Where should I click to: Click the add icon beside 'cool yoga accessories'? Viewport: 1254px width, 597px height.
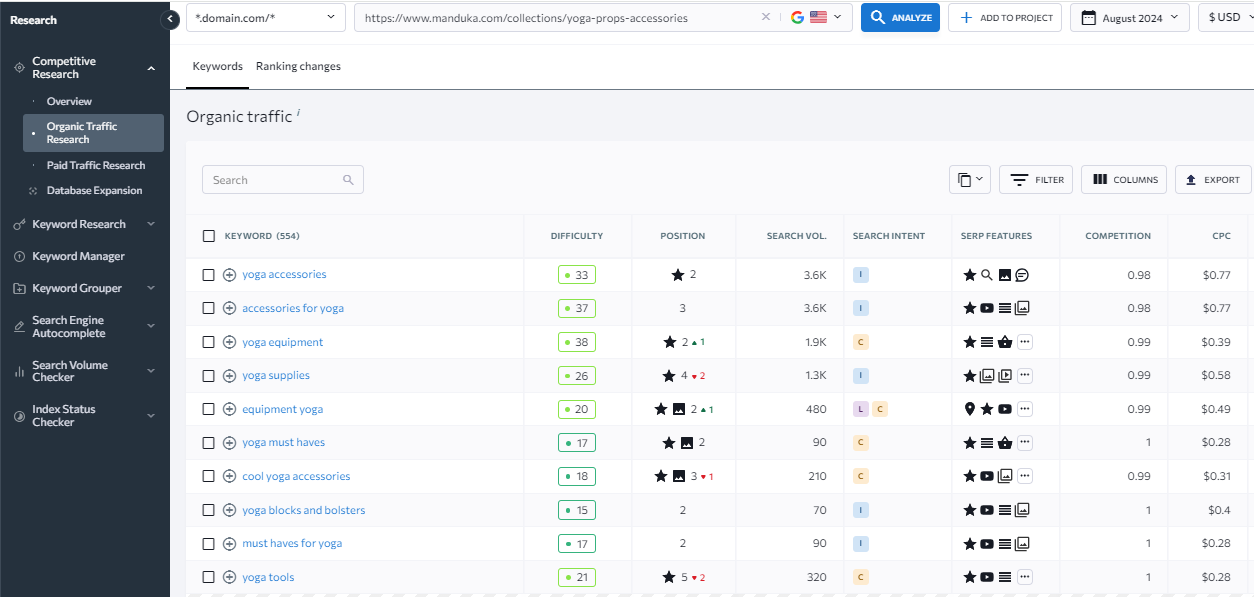229,476
